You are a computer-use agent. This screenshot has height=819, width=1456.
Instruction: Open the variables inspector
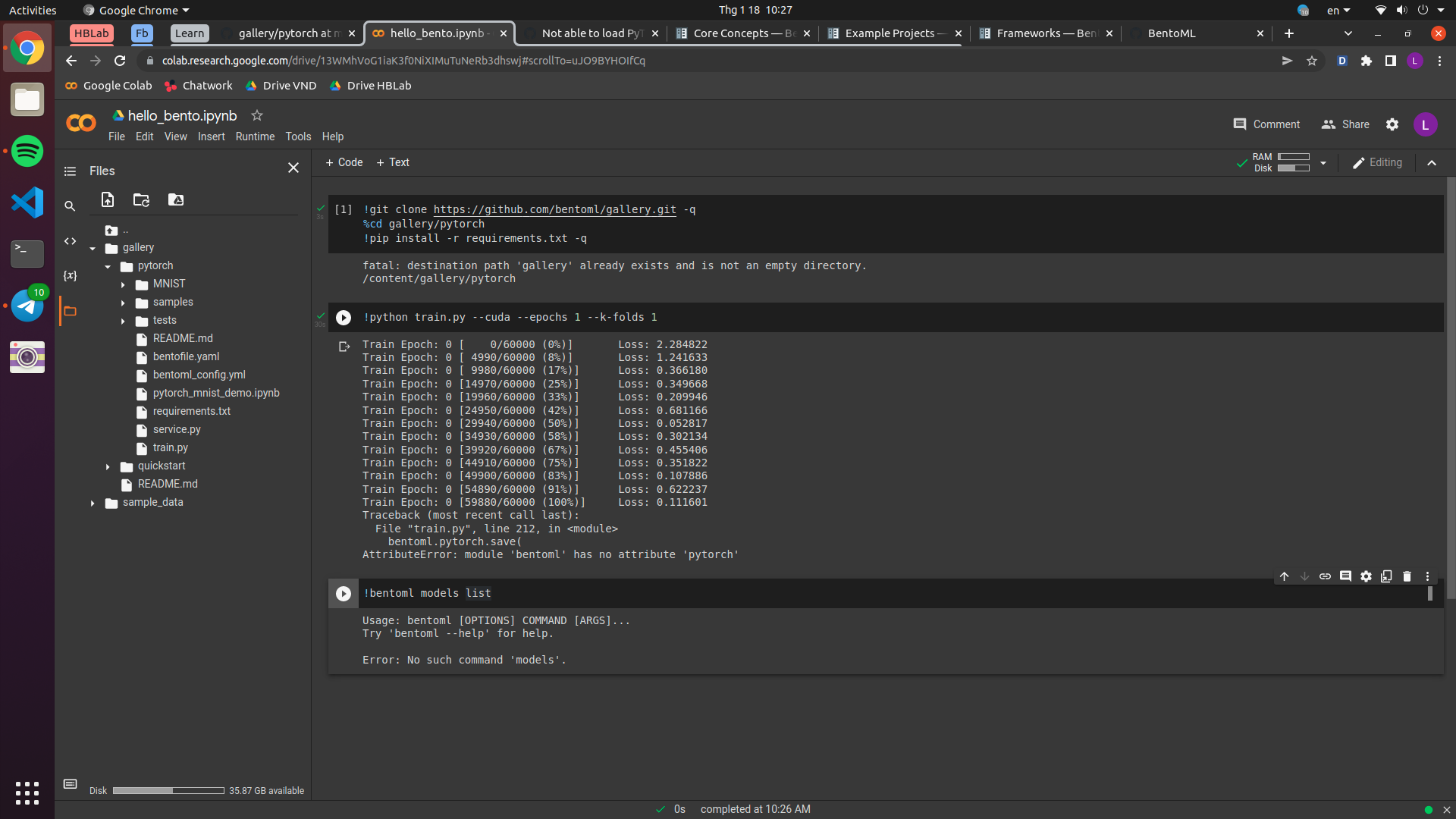[70, 276]
